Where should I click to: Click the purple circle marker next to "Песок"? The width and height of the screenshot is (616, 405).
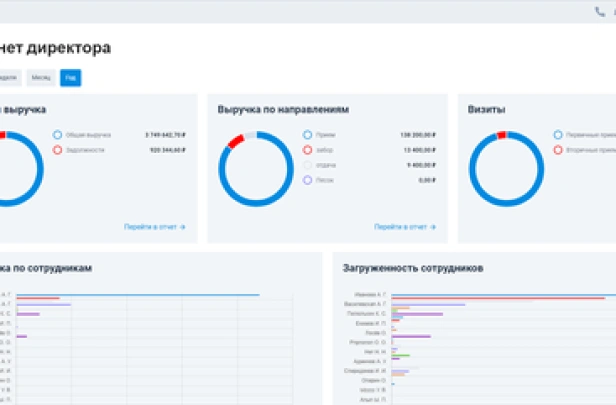[308, 180]
